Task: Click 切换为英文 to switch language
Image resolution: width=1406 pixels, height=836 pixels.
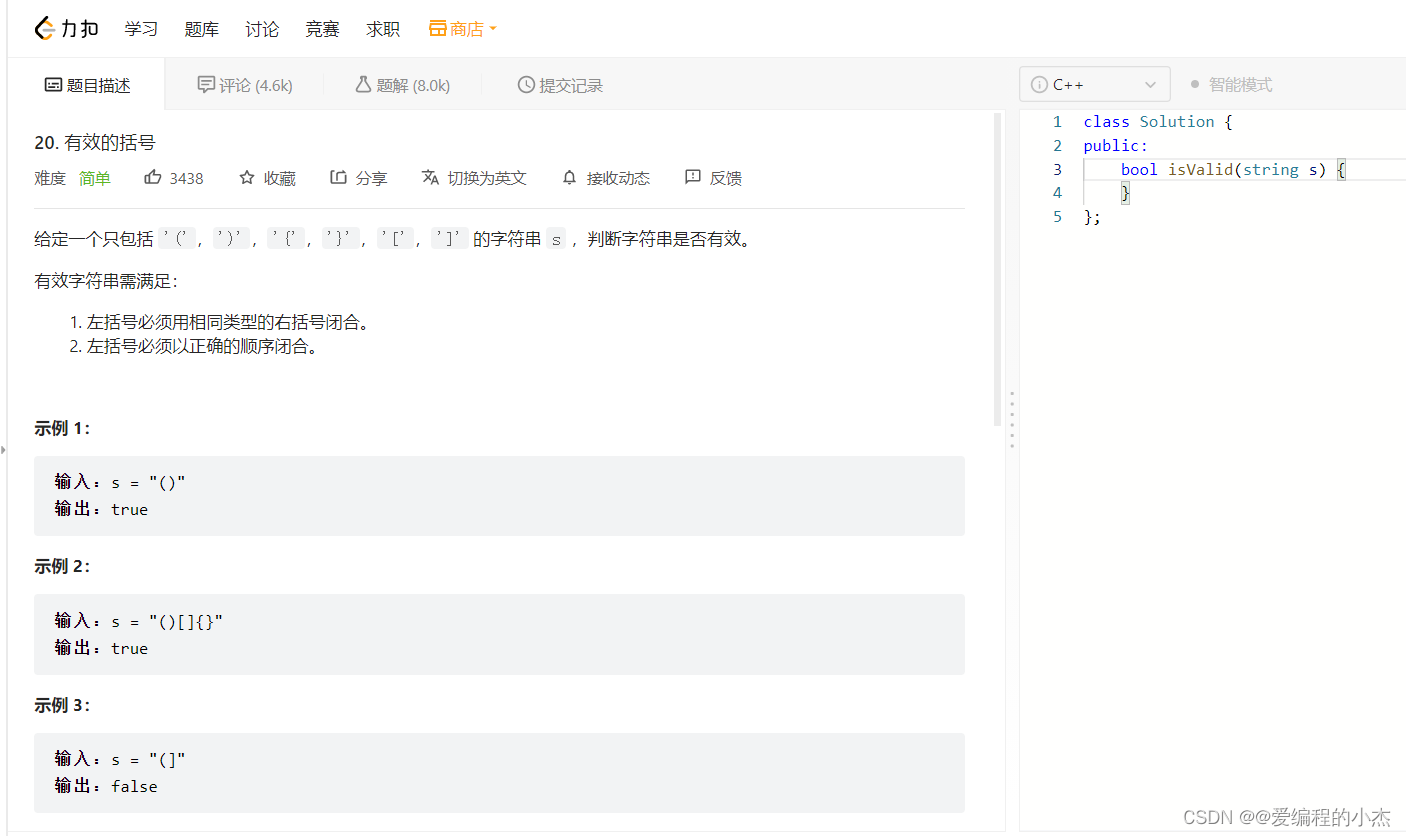Action: click(487, 178)
